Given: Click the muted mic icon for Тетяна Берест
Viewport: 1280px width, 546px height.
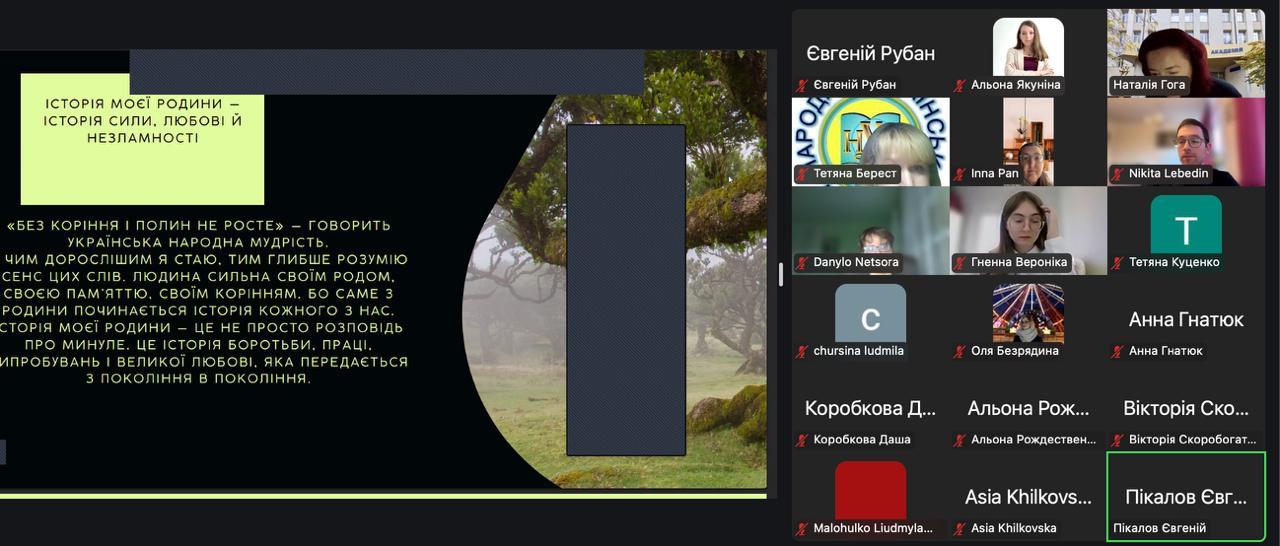Looking at the screenshot, I should [x=802, y=174].
